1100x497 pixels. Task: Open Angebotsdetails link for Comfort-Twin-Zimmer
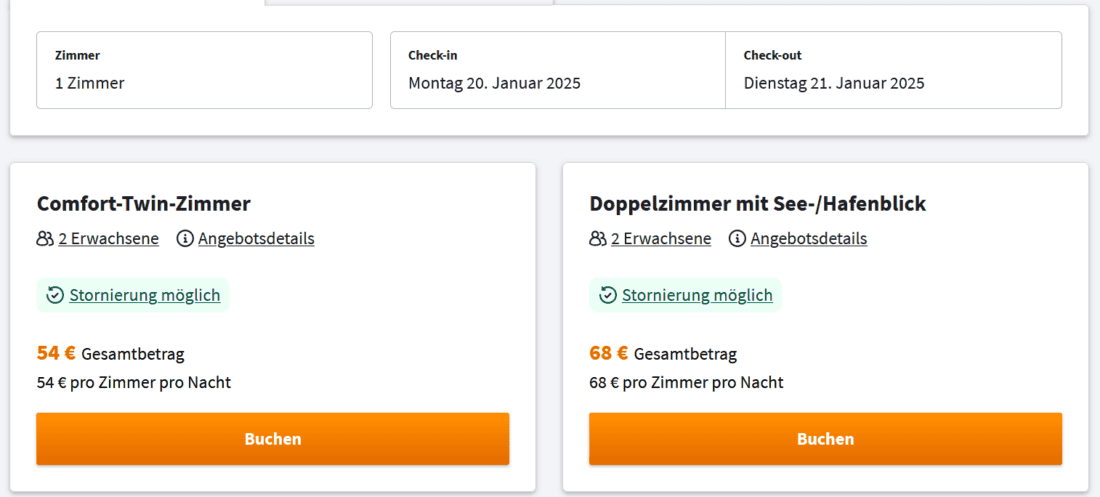(x=256, y=239)
